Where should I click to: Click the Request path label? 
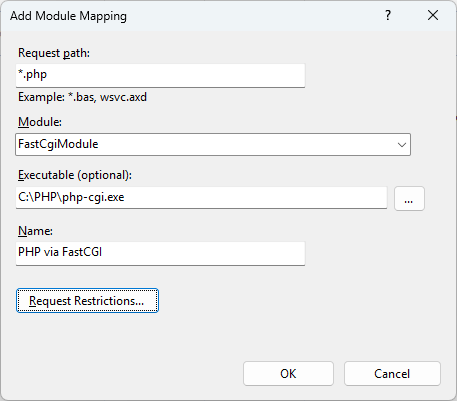click(x=54, y=53)
